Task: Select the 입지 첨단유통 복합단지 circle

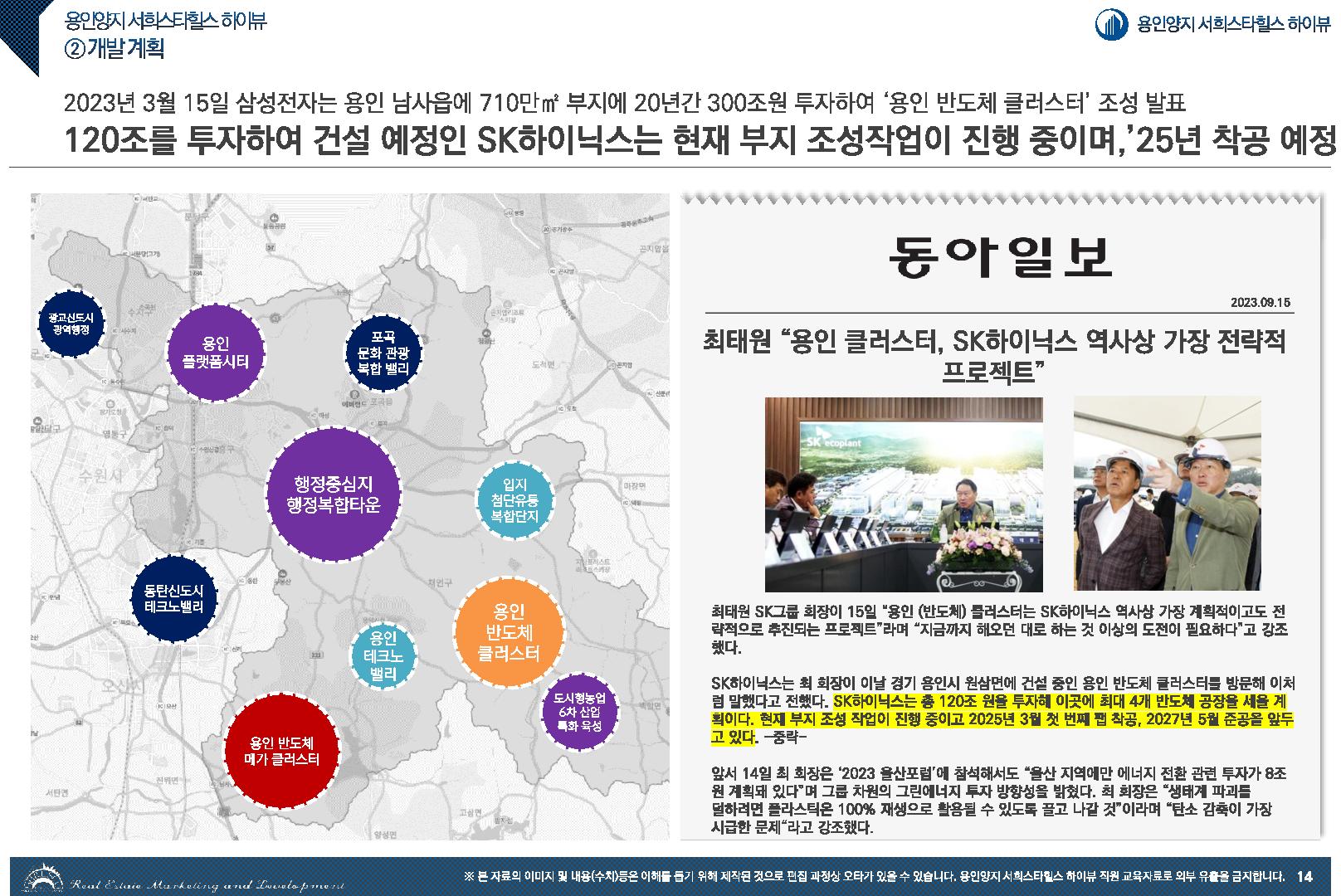Action: (x=514, y=499)
